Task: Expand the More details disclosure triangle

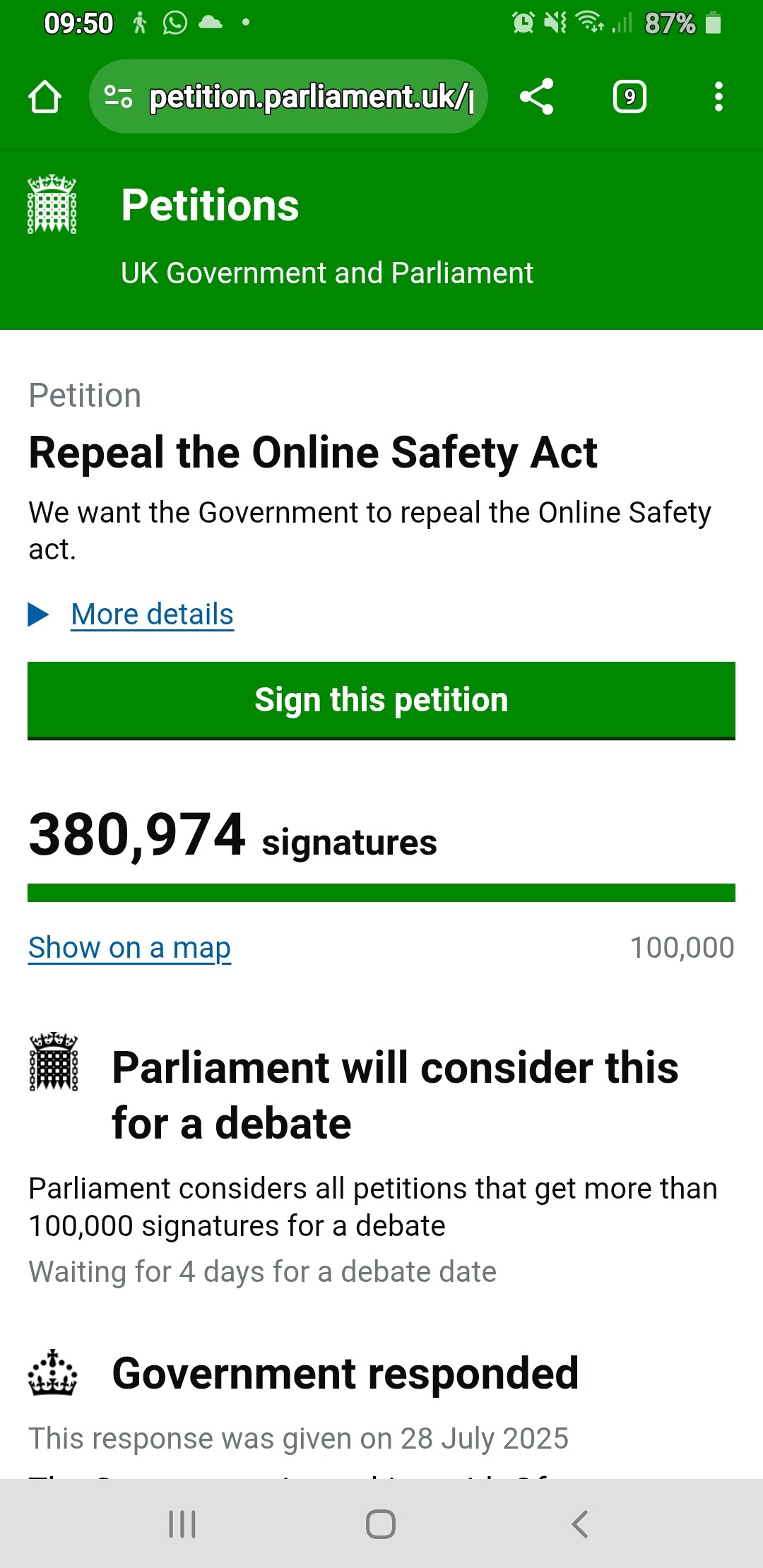Action: tap(38, 614)
